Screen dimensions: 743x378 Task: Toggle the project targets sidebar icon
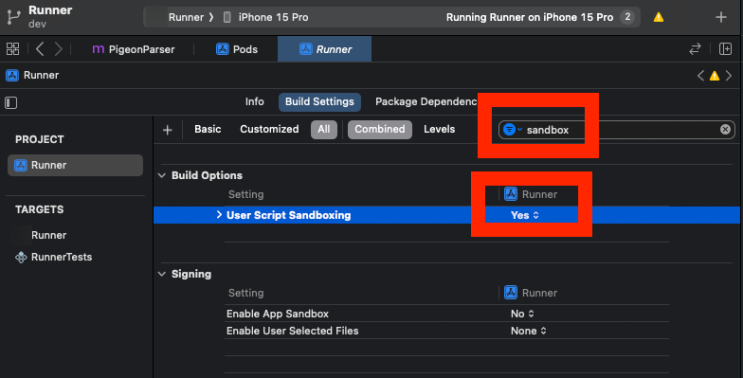coord(11,103)
